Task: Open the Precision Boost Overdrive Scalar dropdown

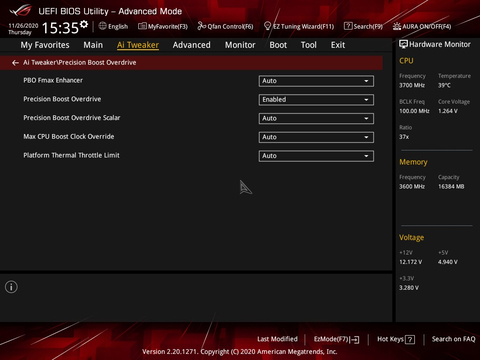Action: tap(316, 118)
